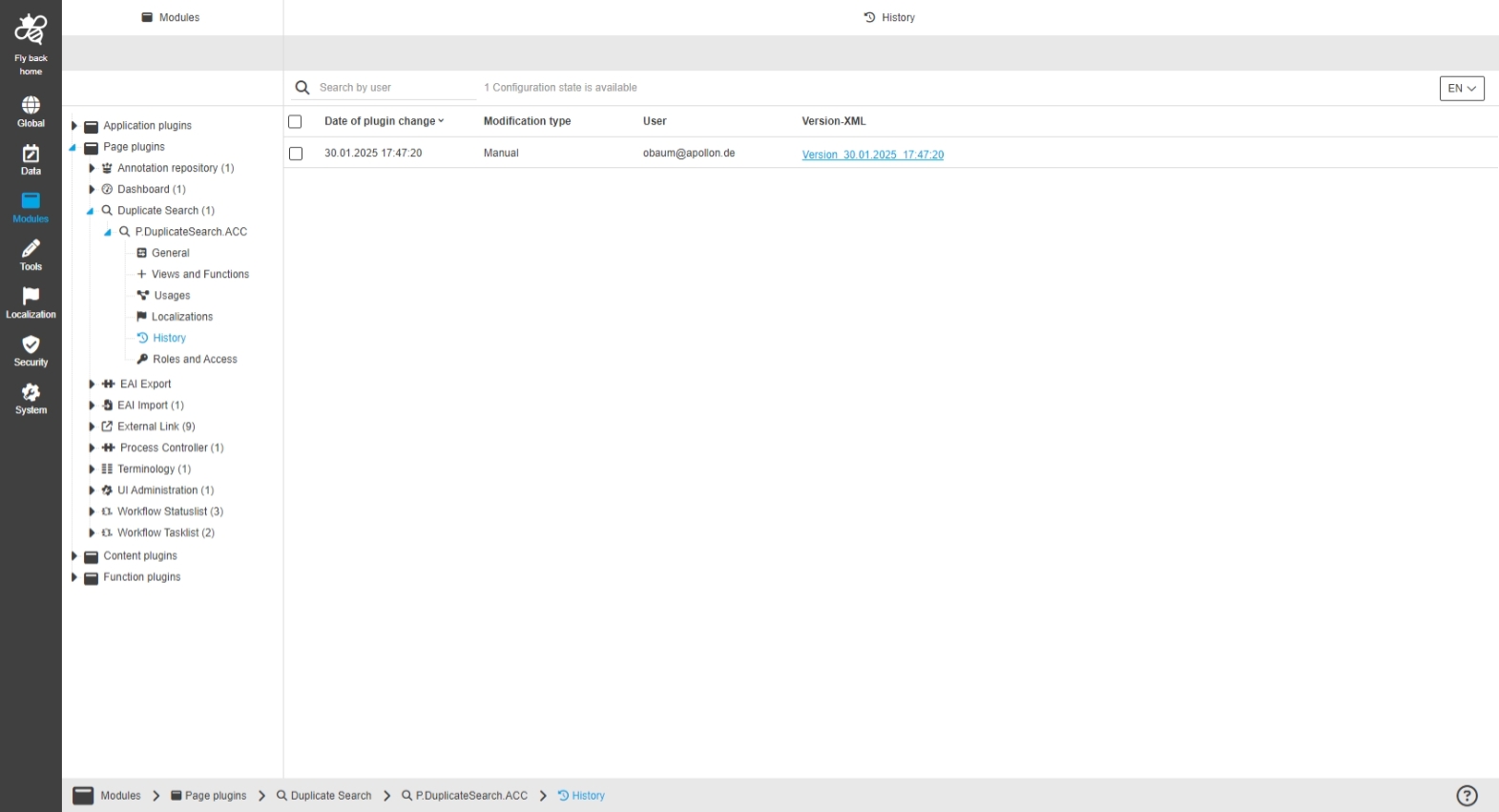Expand the Application plugins folder
Viewport: 1499px width, 812px height.
click(74, 126)
